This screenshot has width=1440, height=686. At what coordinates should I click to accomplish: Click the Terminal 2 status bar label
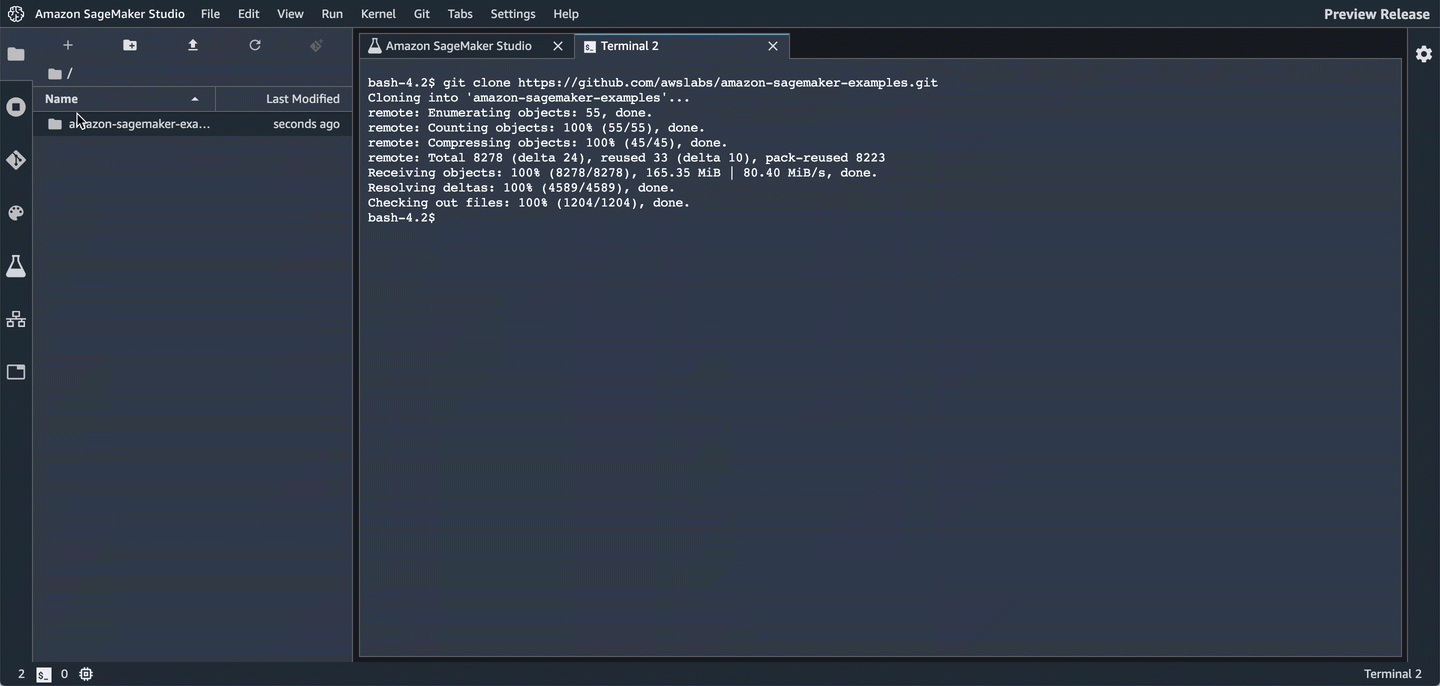[x=1393, y=674]
